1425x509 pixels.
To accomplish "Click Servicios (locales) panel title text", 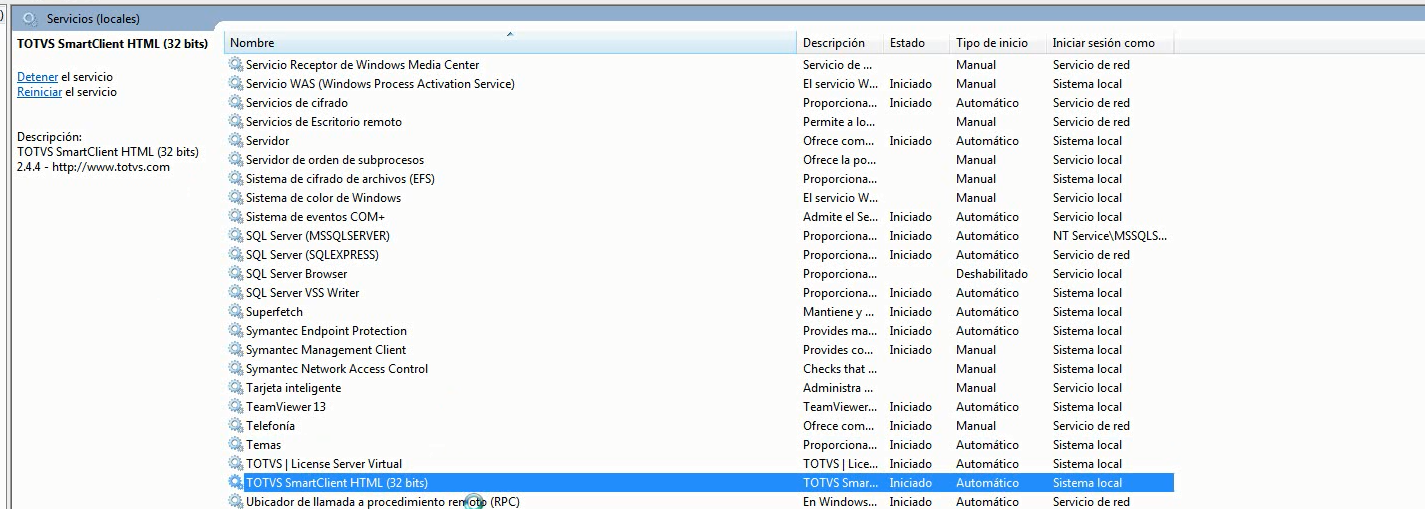I will [93, 19].
